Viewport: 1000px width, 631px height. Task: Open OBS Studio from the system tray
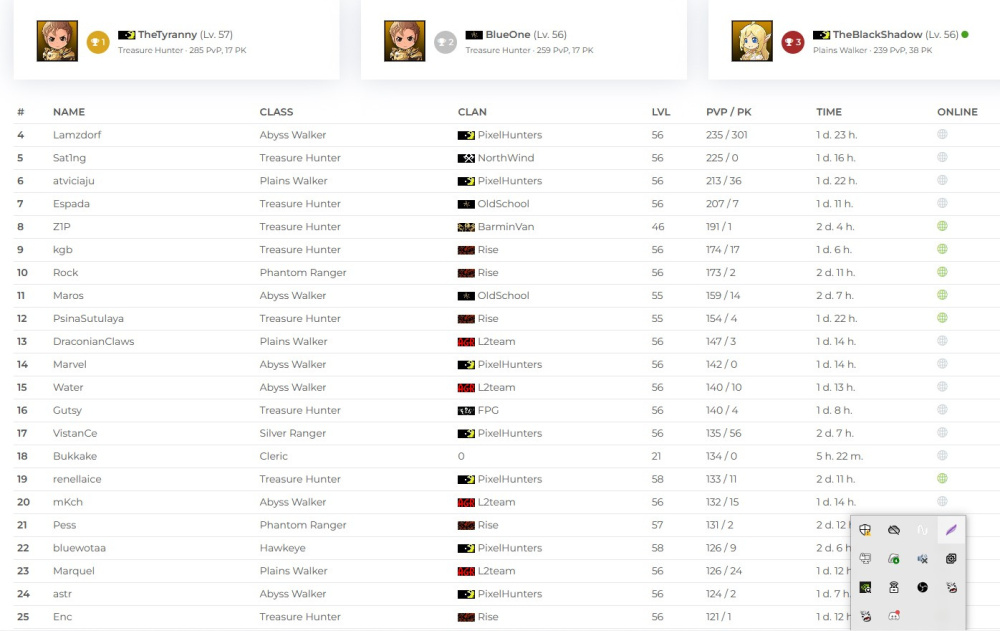point(922,587)
